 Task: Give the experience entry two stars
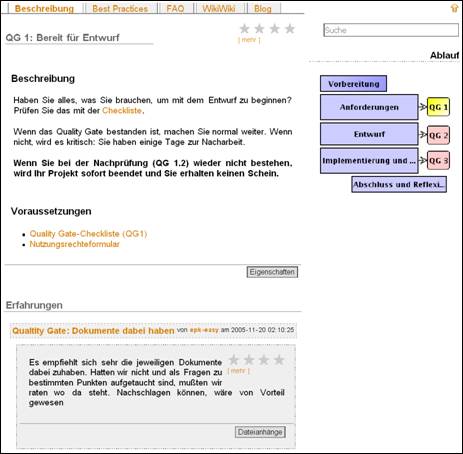[249, 360]
